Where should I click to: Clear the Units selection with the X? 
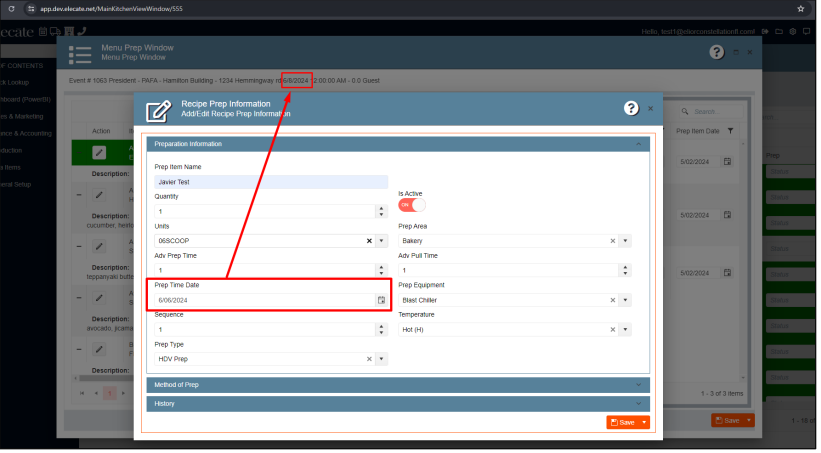368,241
